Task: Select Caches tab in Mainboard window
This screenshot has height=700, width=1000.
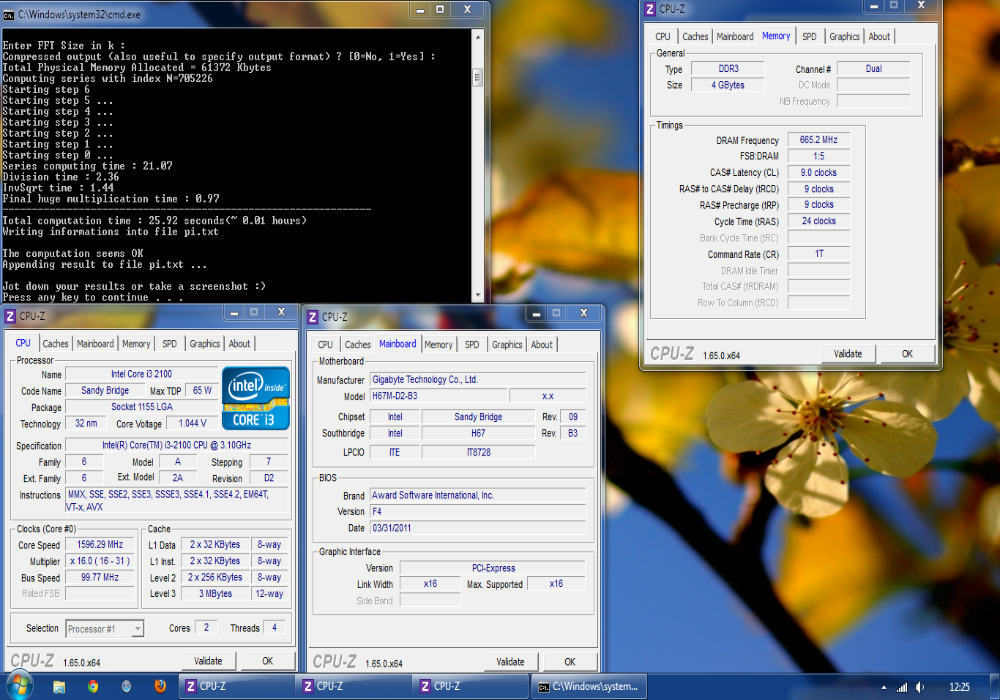Action: point(358,344)
